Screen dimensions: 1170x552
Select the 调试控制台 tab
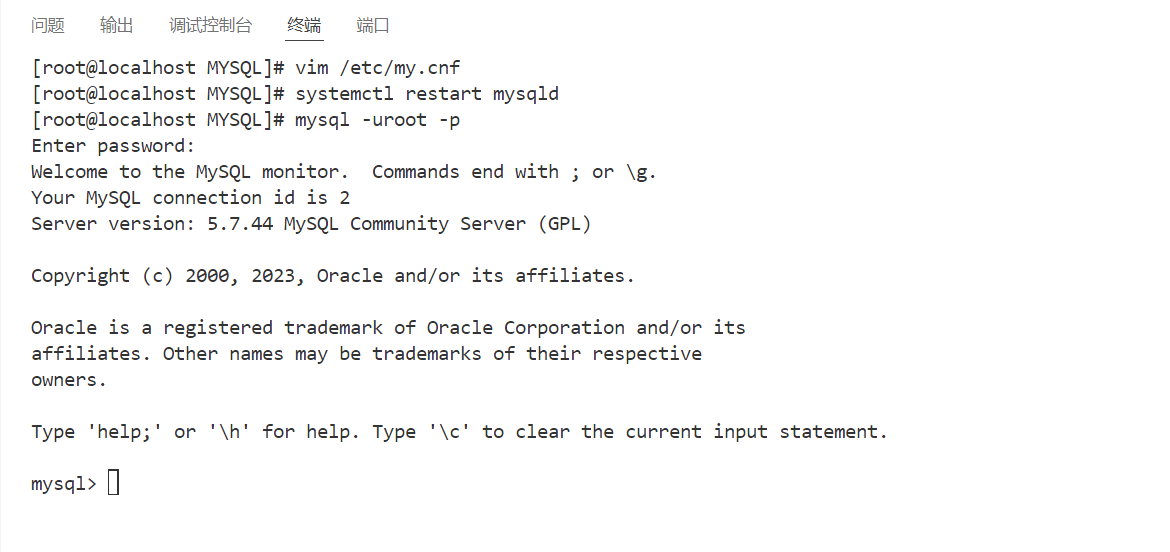[210, 25]
